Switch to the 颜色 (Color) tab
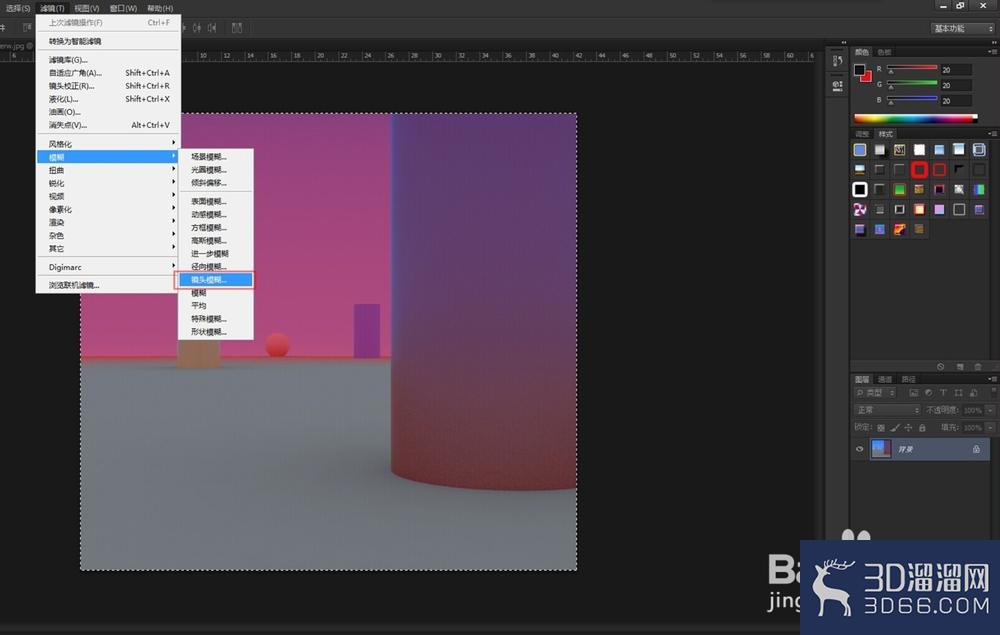Viewport: 1000px width, 635px height. point(862,52)
